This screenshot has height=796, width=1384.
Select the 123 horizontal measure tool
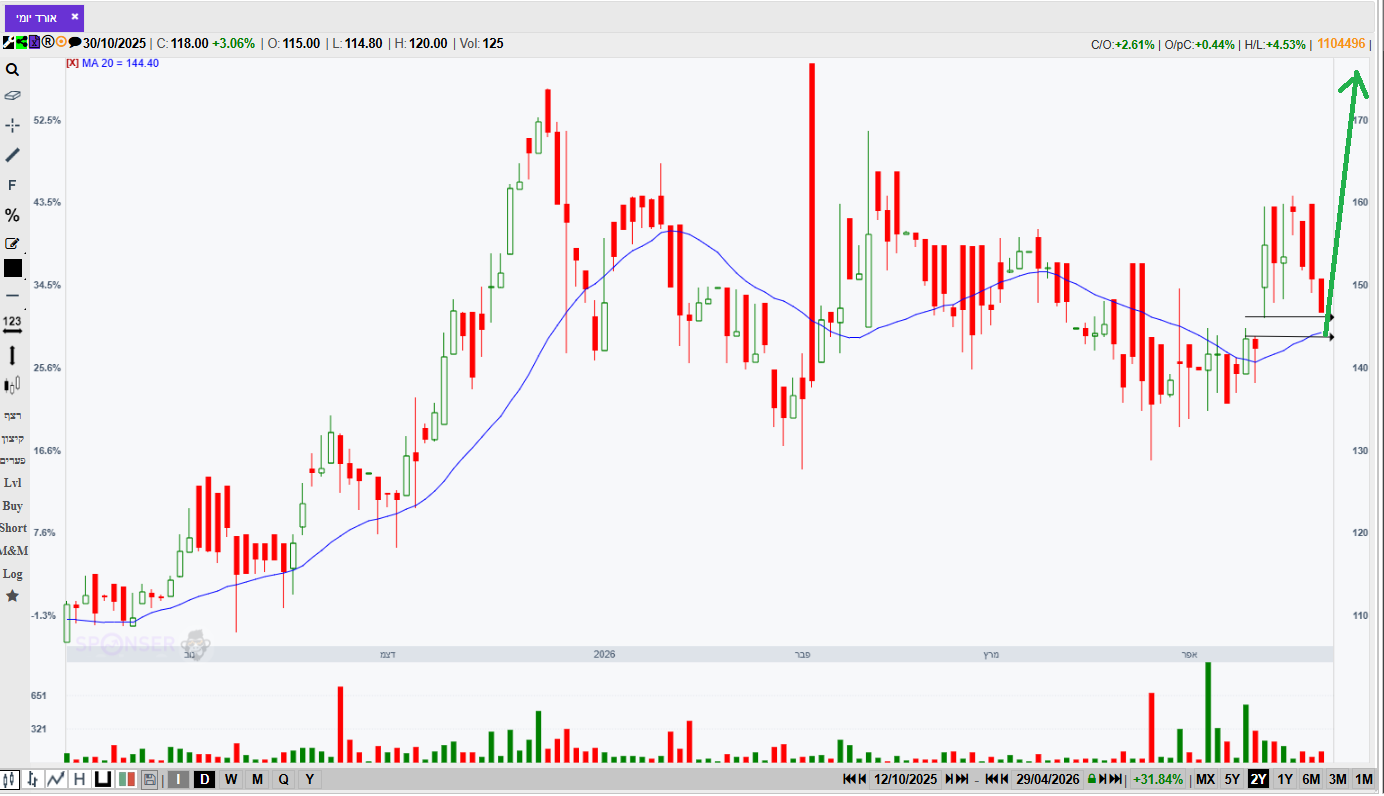click(x=13, y=323)
